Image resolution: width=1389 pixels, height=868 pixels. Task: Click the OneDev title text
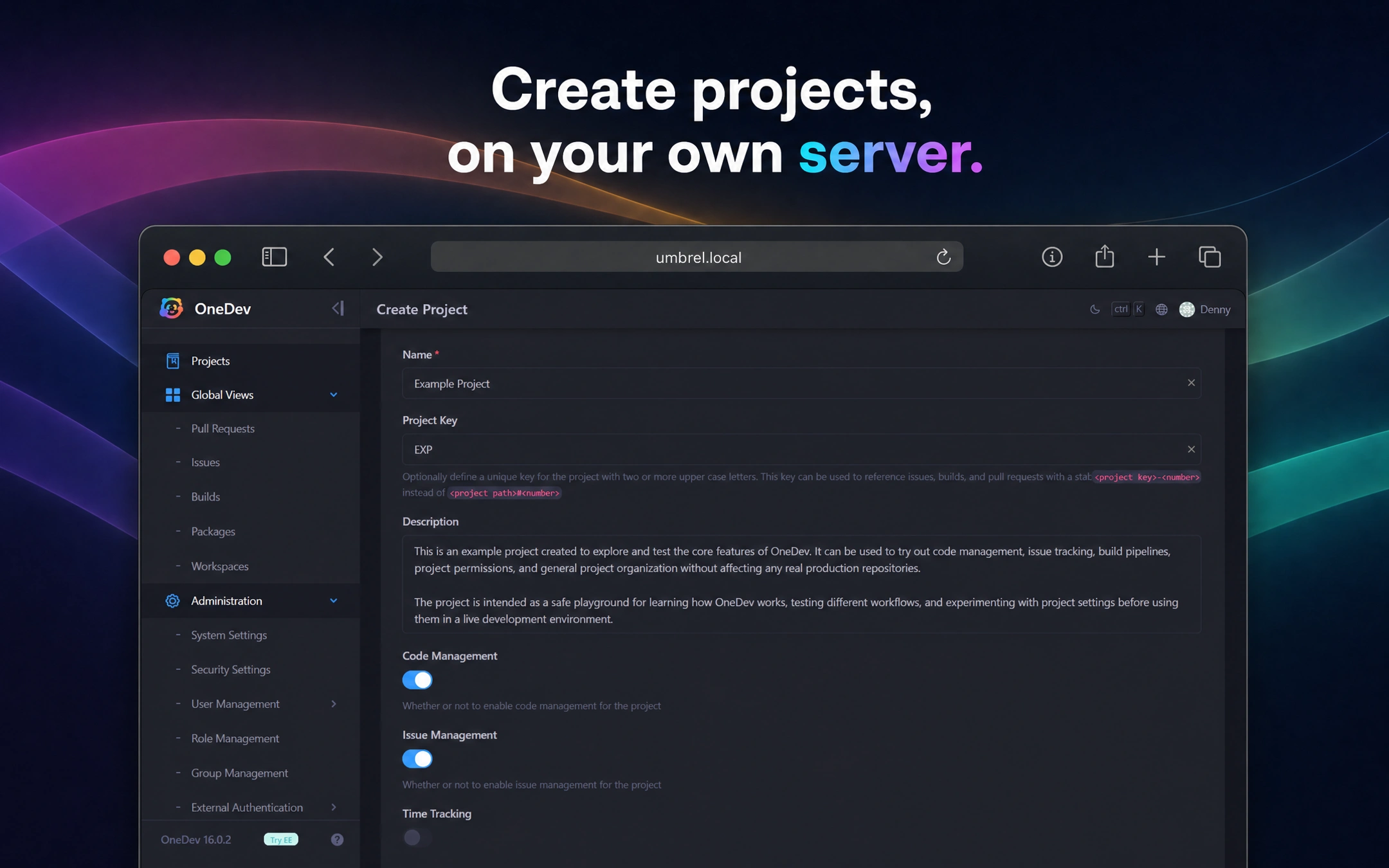click(x=222, y=309)
